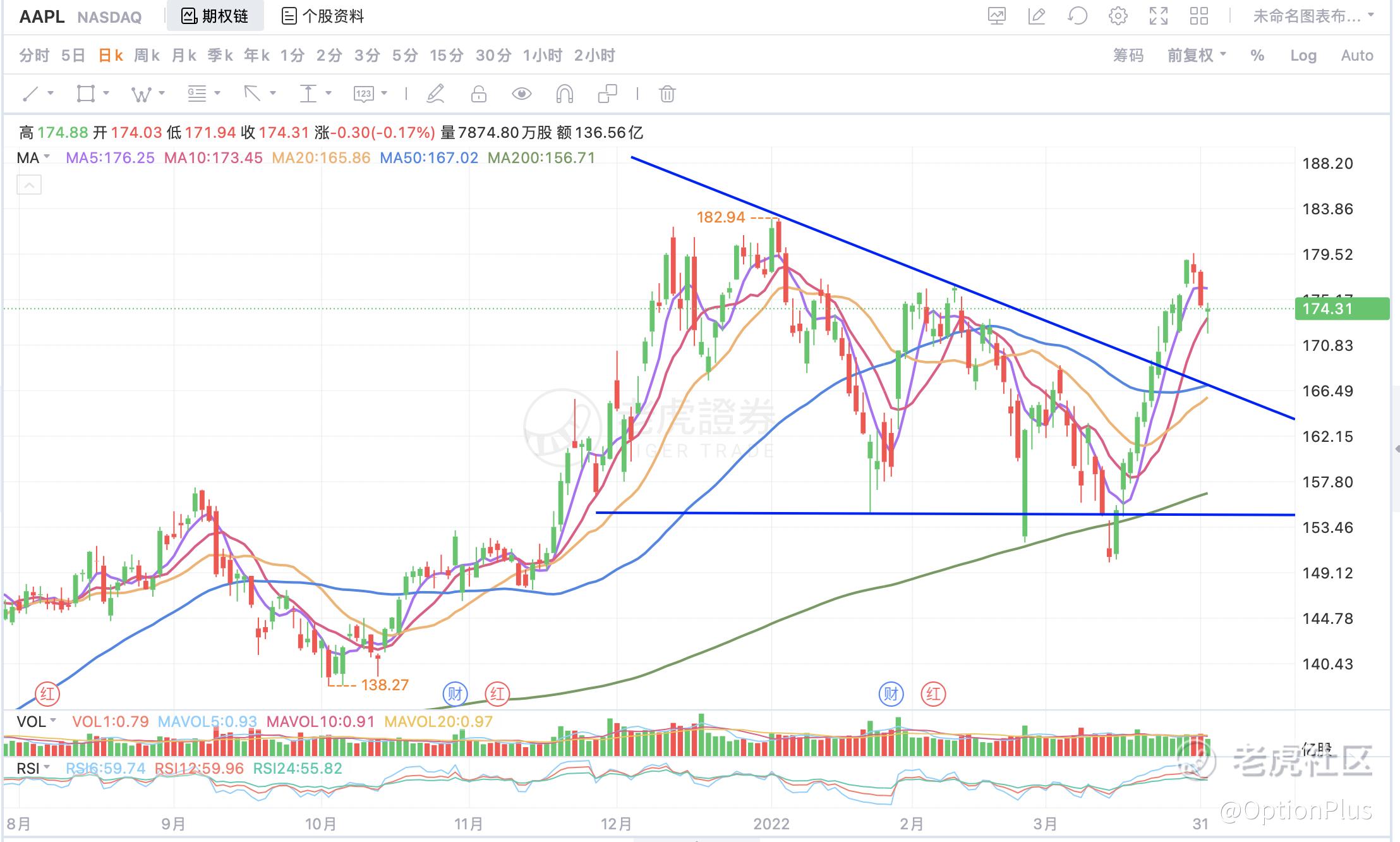This screenshot has width=1400, height=842.
Task: Click the edit drawing icon in top bar
Action: coord(1037,16)
